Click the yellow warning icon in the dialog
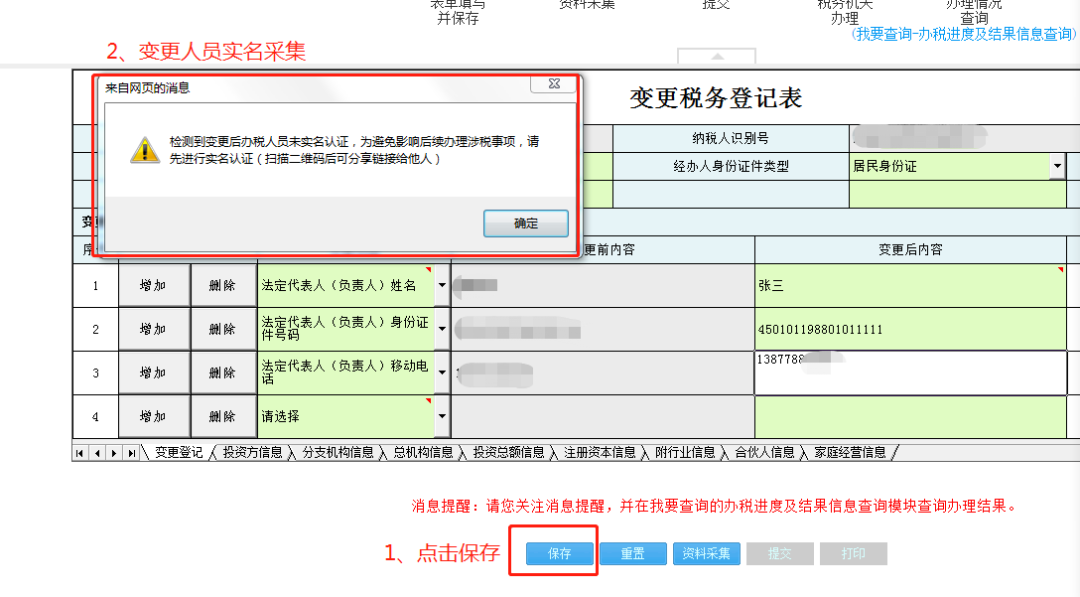This screenshot has width=1080, height=597. click(x=145, y=149)
